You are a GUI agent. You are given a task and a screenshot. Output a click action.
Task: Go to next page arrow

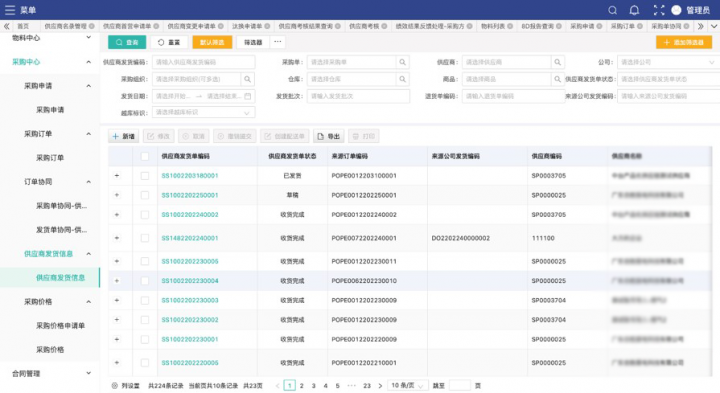[x=380, y=386]
